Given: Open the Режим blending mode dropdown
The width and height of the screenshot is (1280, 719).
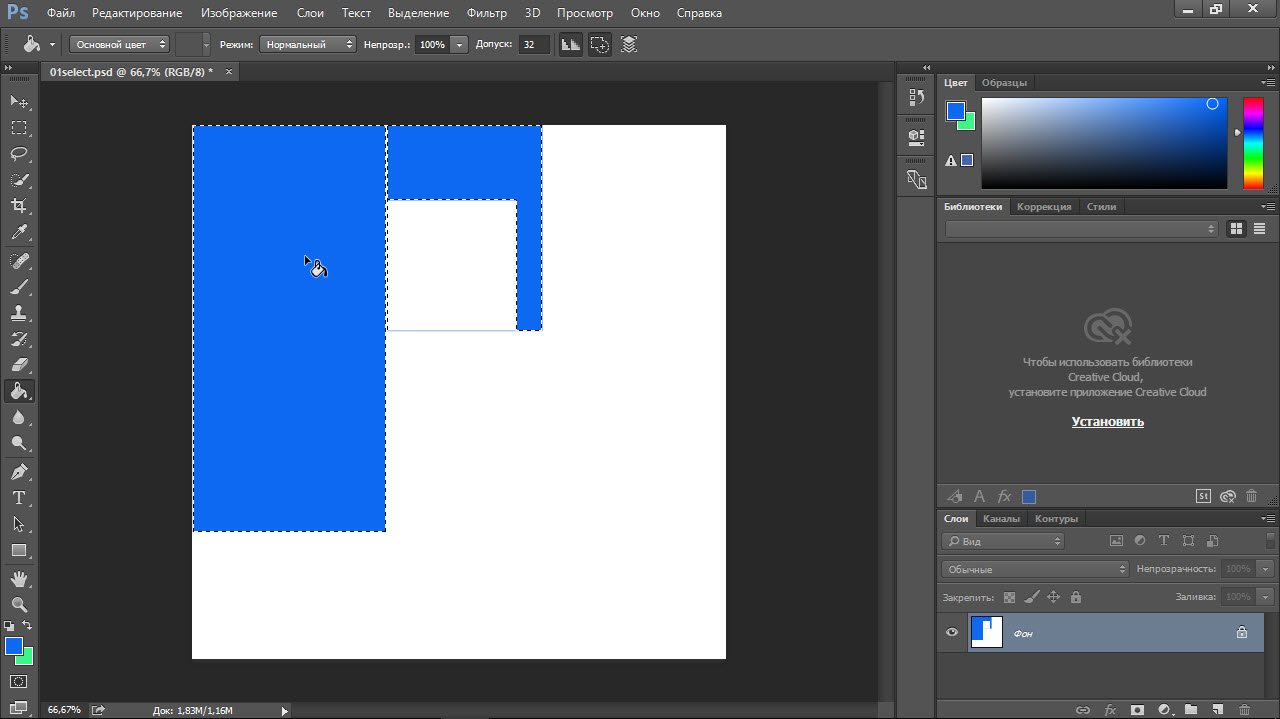Looking at the screenshot, I should coord(307,45).
